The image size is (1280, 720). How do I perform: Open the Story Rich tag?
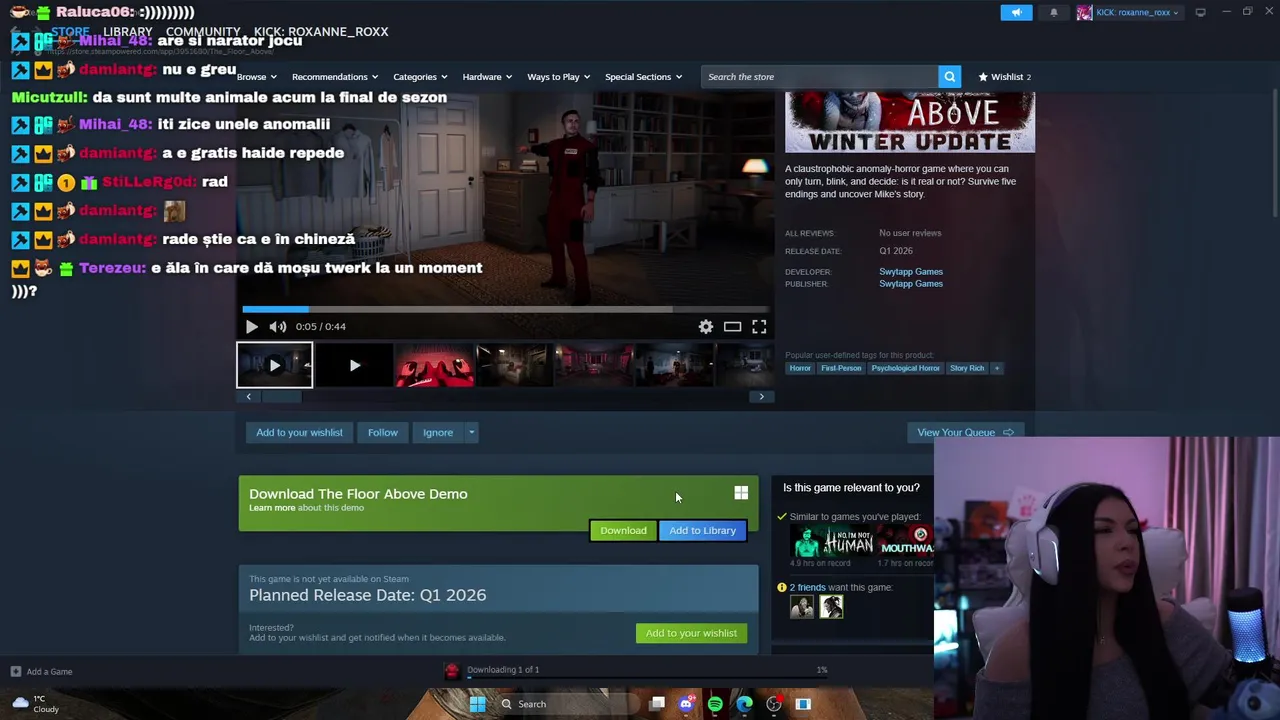[x=967, y=368]
